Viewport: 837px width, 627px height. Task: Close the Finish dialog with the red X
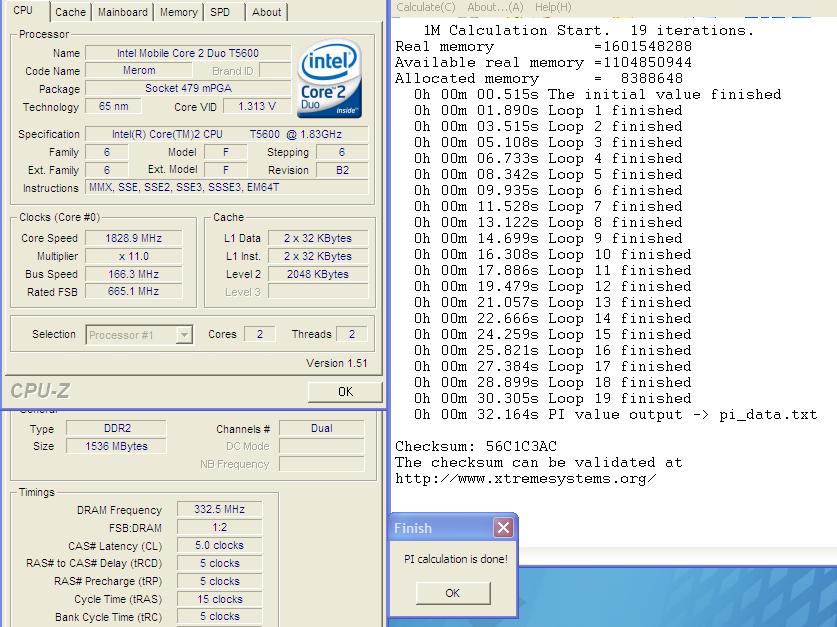pyautogui.click(x=503, y=528)
